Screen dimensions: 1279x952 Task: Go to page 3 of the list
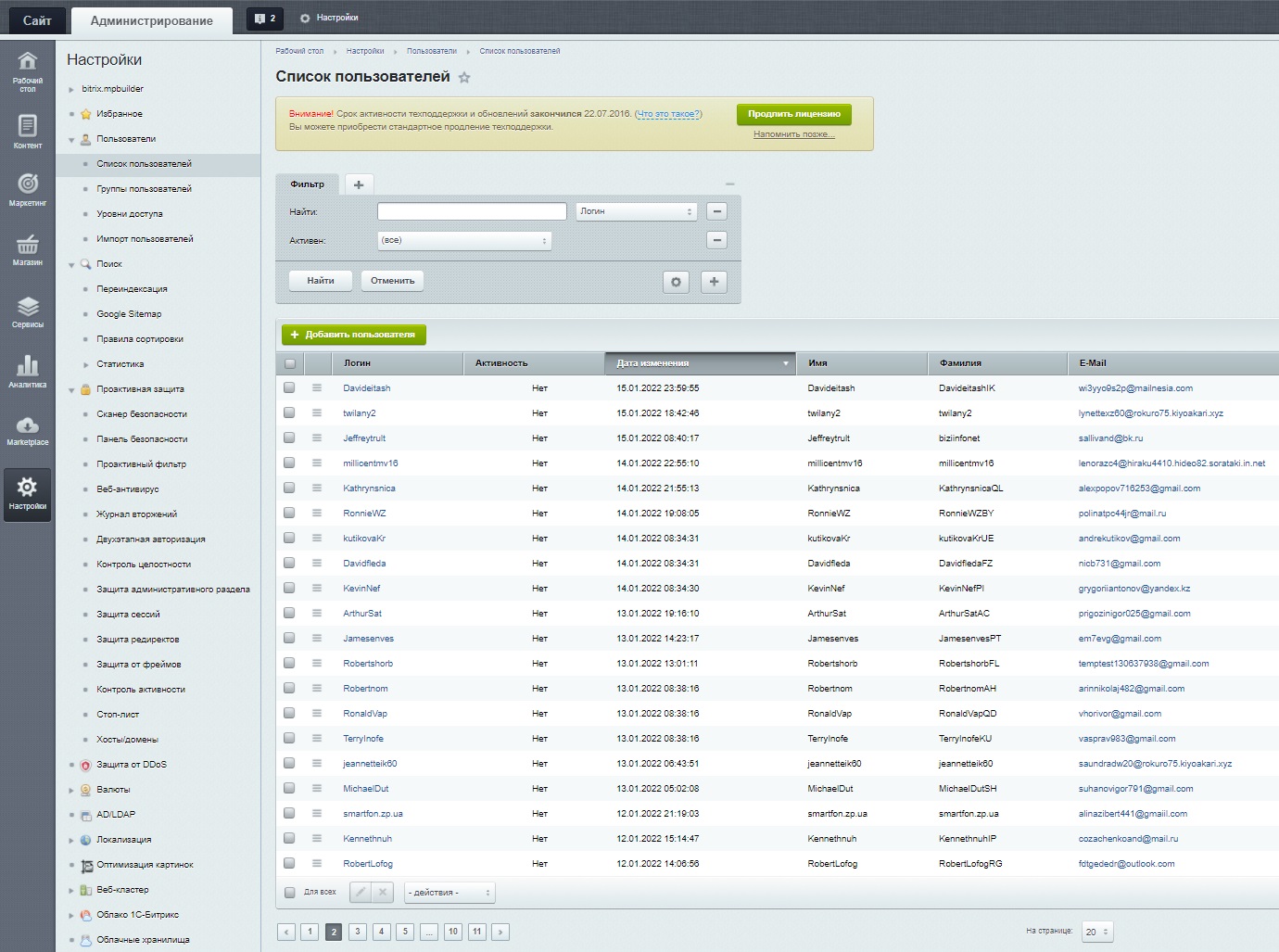358,932
